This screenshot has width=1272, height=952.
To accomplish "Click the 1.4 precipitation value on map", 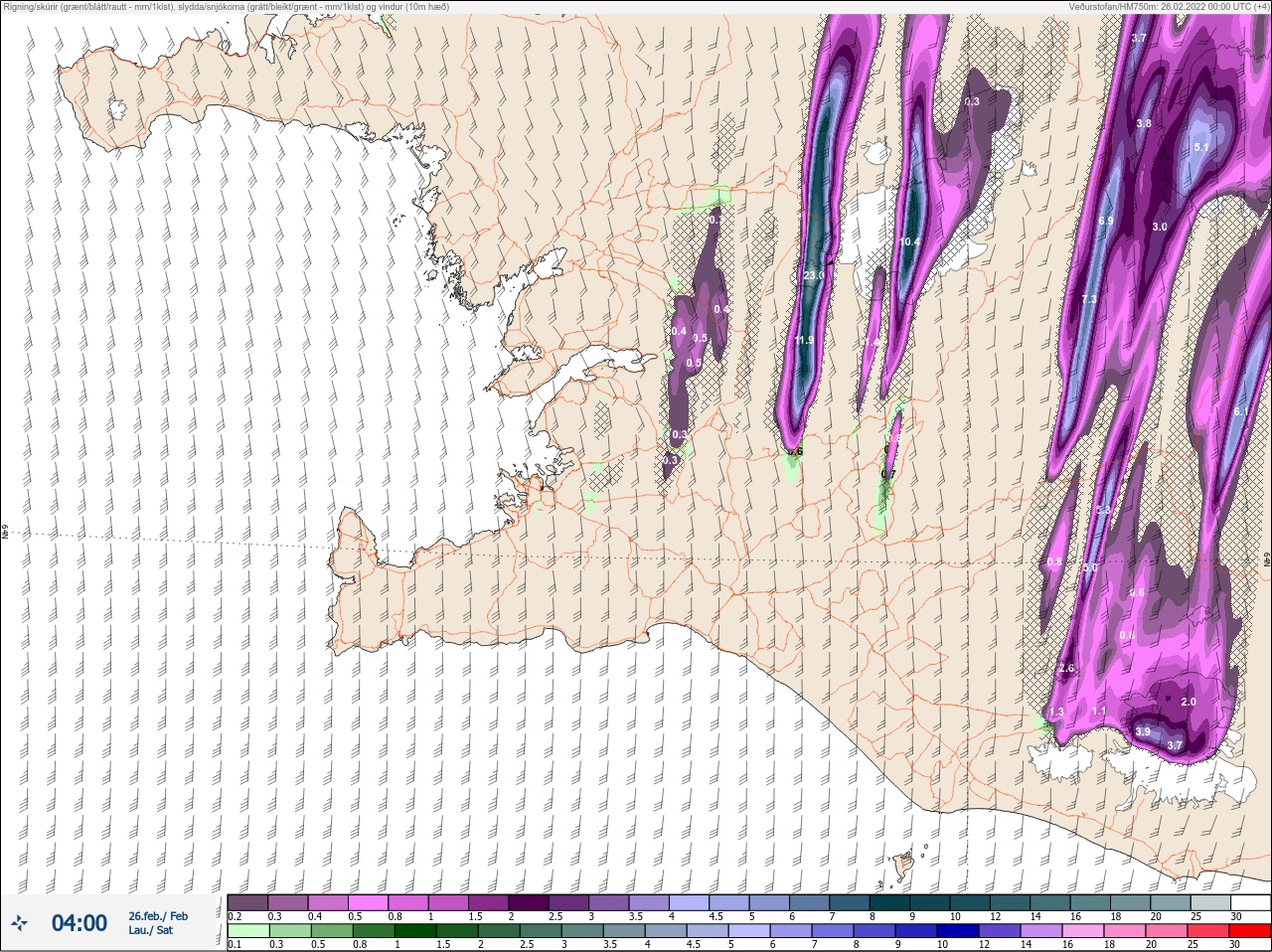I will tap(871, 341).
